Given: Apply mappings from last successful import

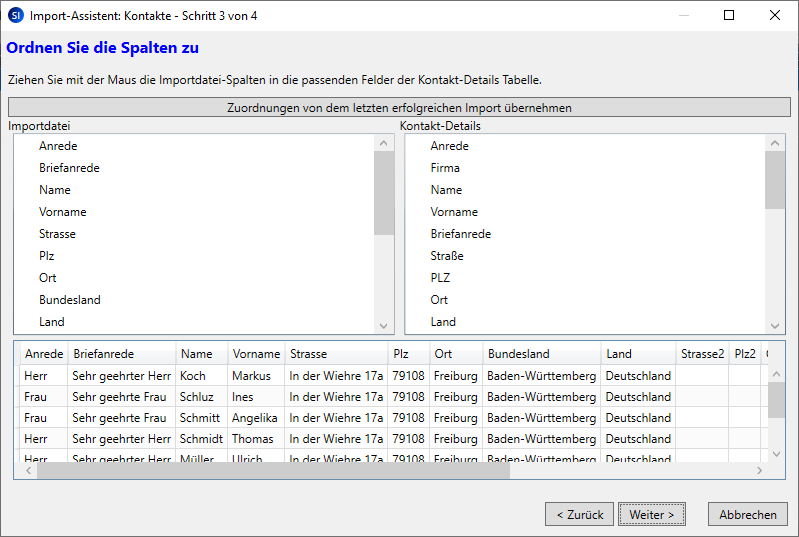Looking at the screenshot, I should [x=399, y=107].
